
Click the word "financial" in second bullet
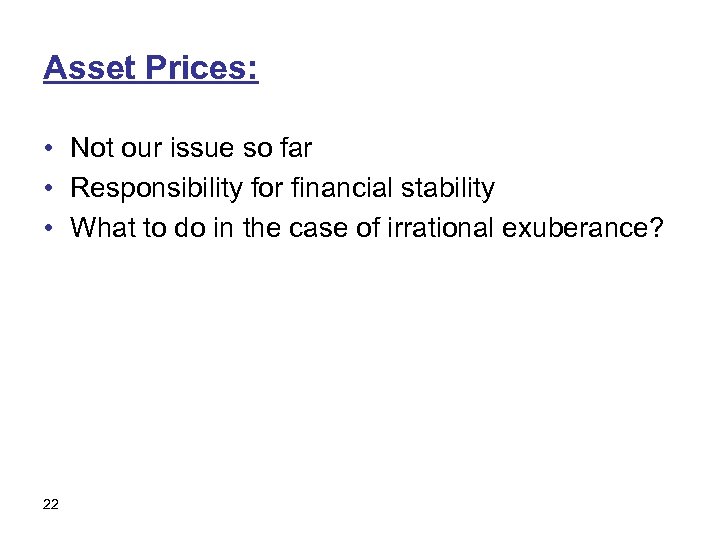343,188
